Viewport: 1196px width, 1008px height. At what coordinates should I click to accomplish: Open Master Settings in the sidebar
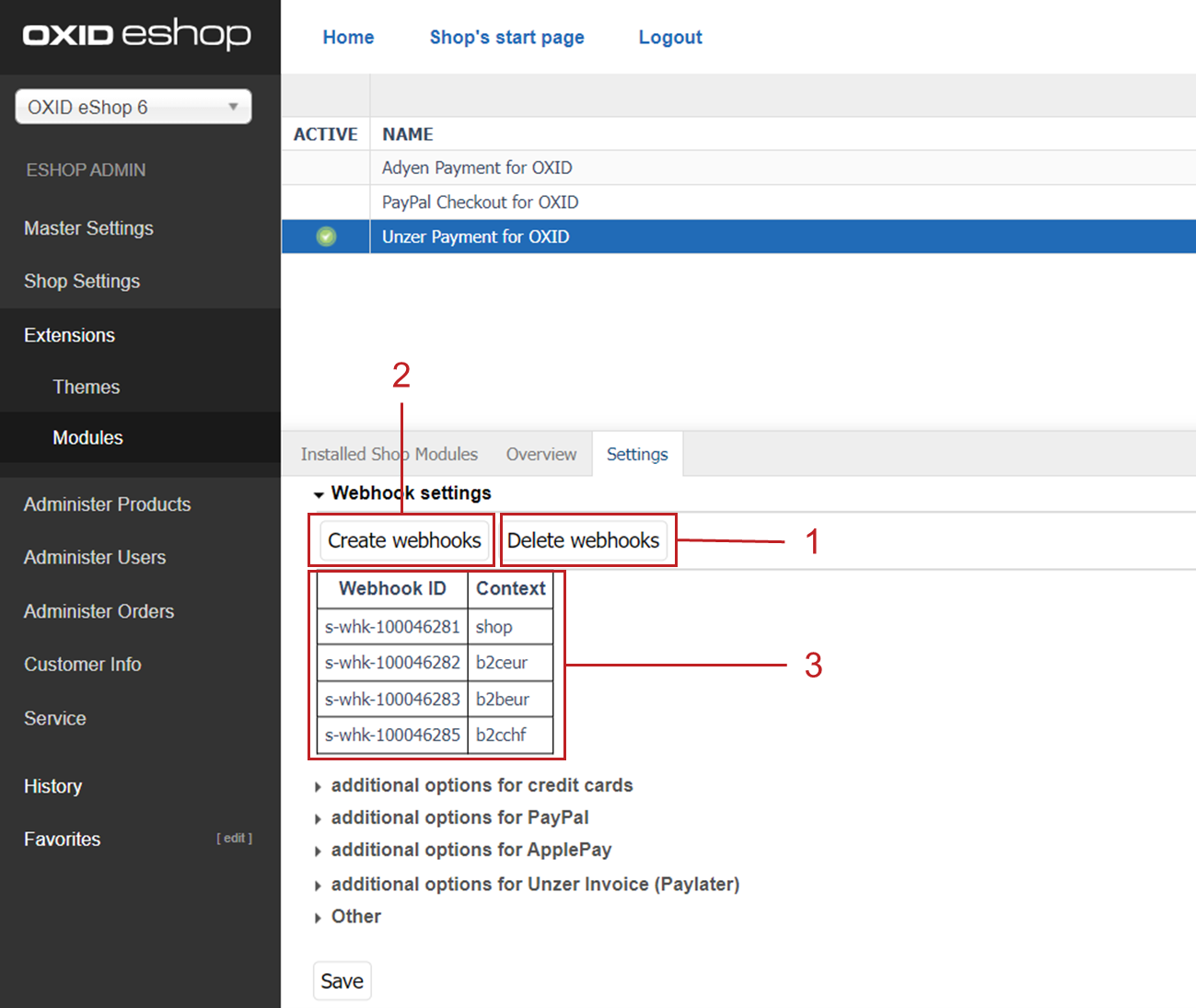[88, 228]
